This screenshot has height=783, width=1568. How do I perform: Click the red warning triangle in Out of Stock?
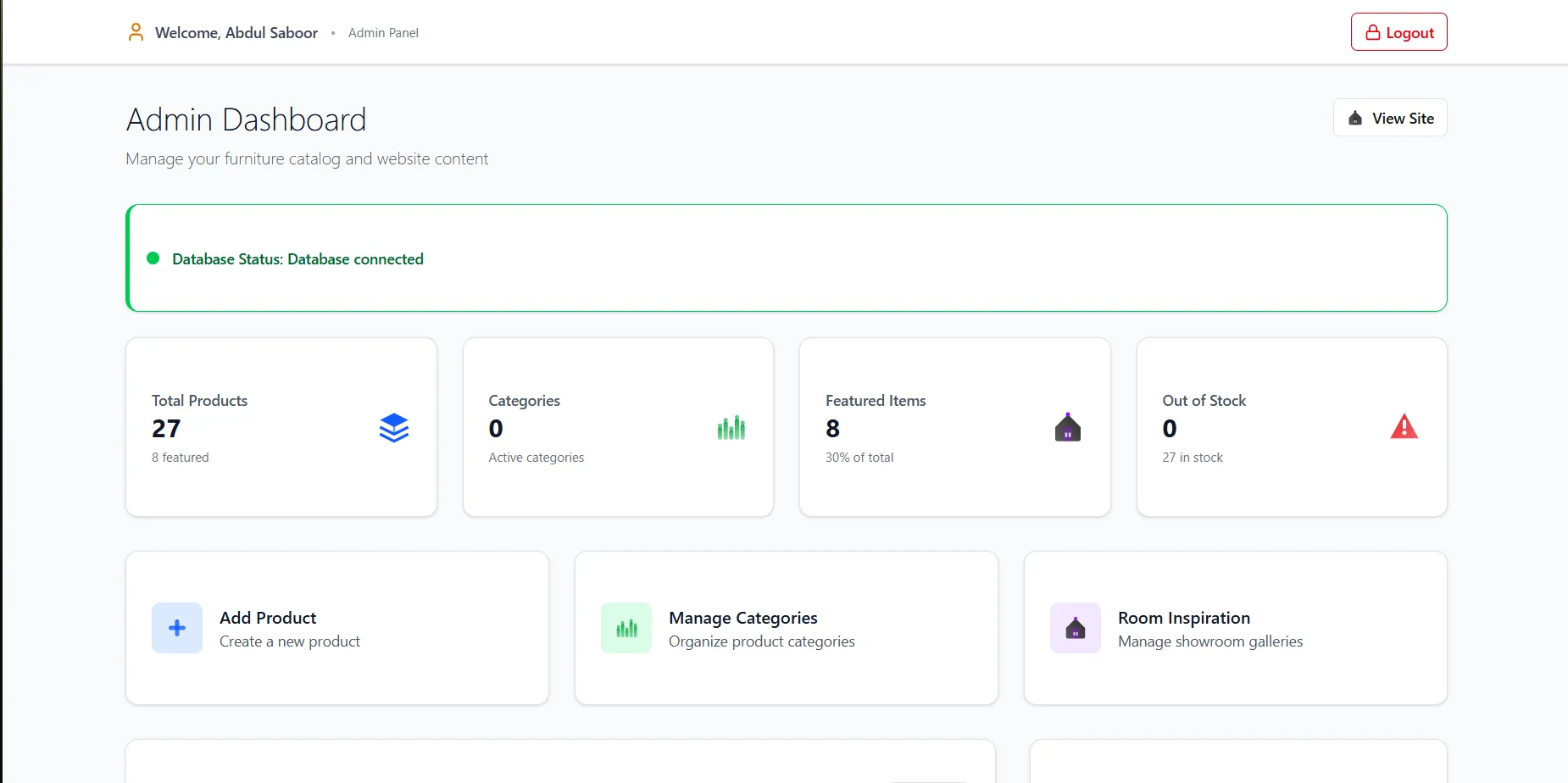(1404, 426)
